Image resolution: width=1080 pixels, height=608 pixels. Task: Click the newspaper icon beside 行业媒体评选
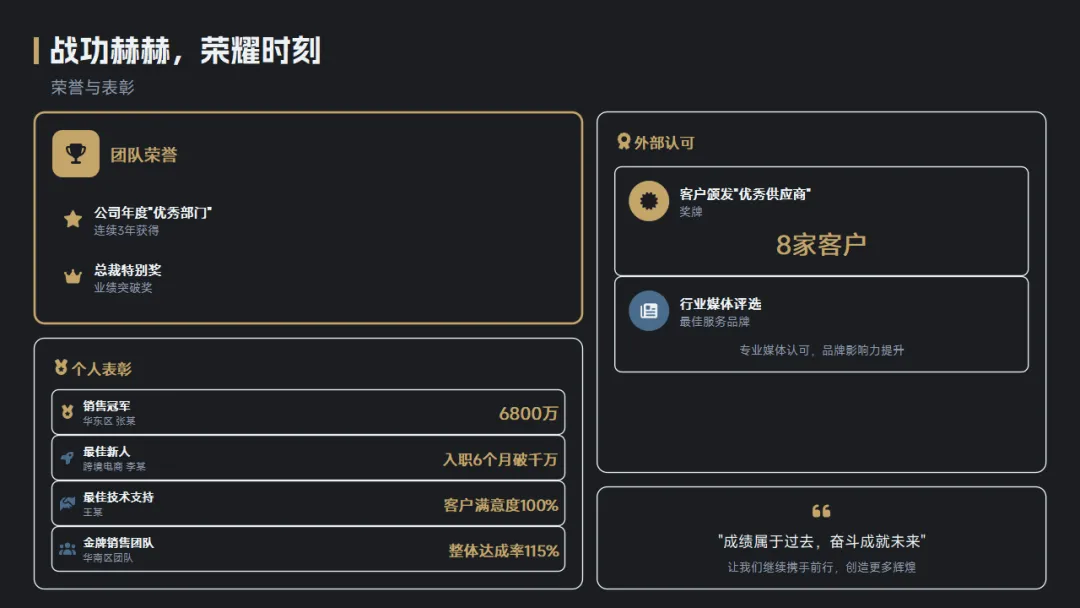coord(648,311)
